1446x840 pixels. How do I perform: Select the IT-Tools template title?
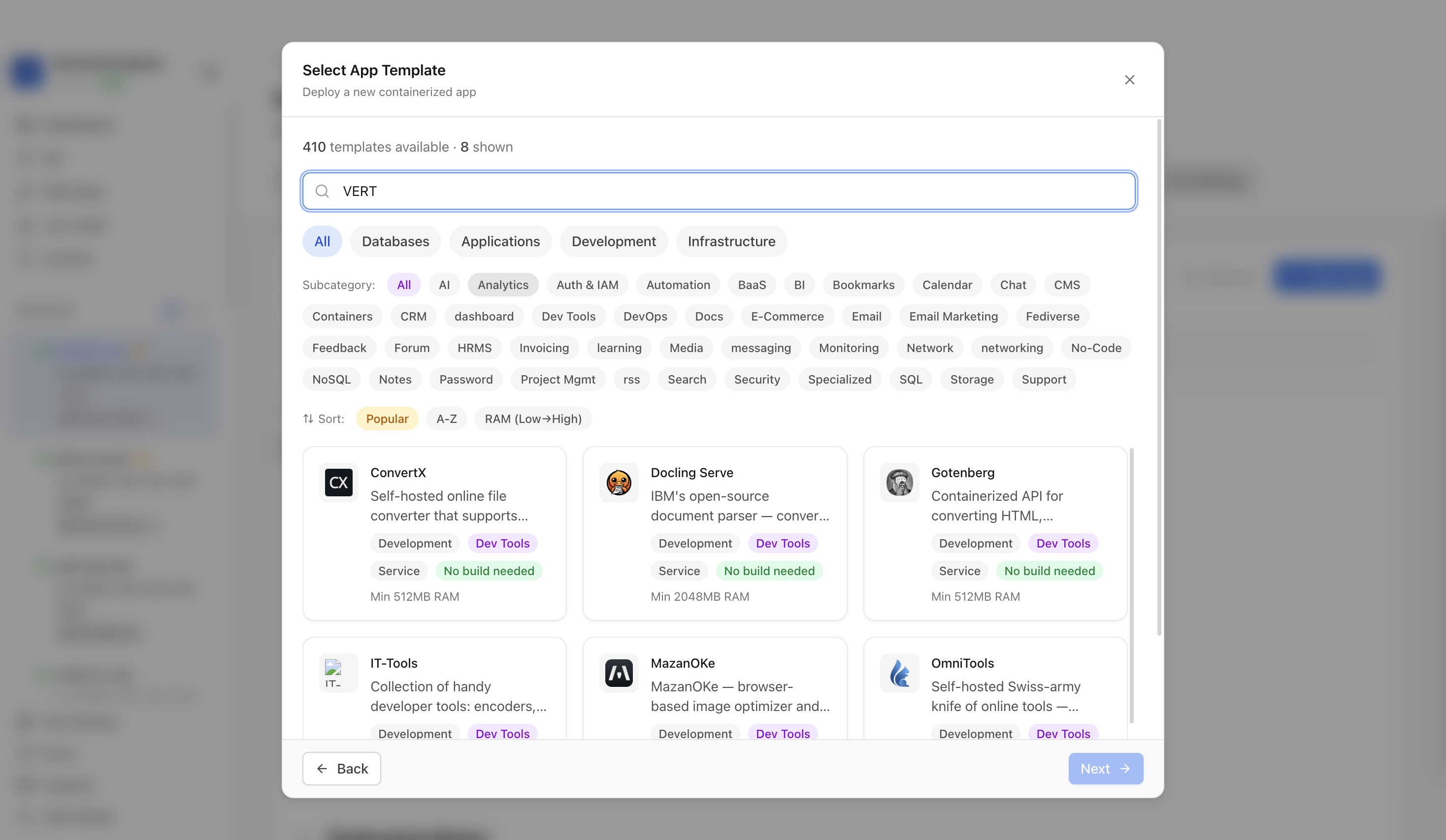tap(394, 663)
